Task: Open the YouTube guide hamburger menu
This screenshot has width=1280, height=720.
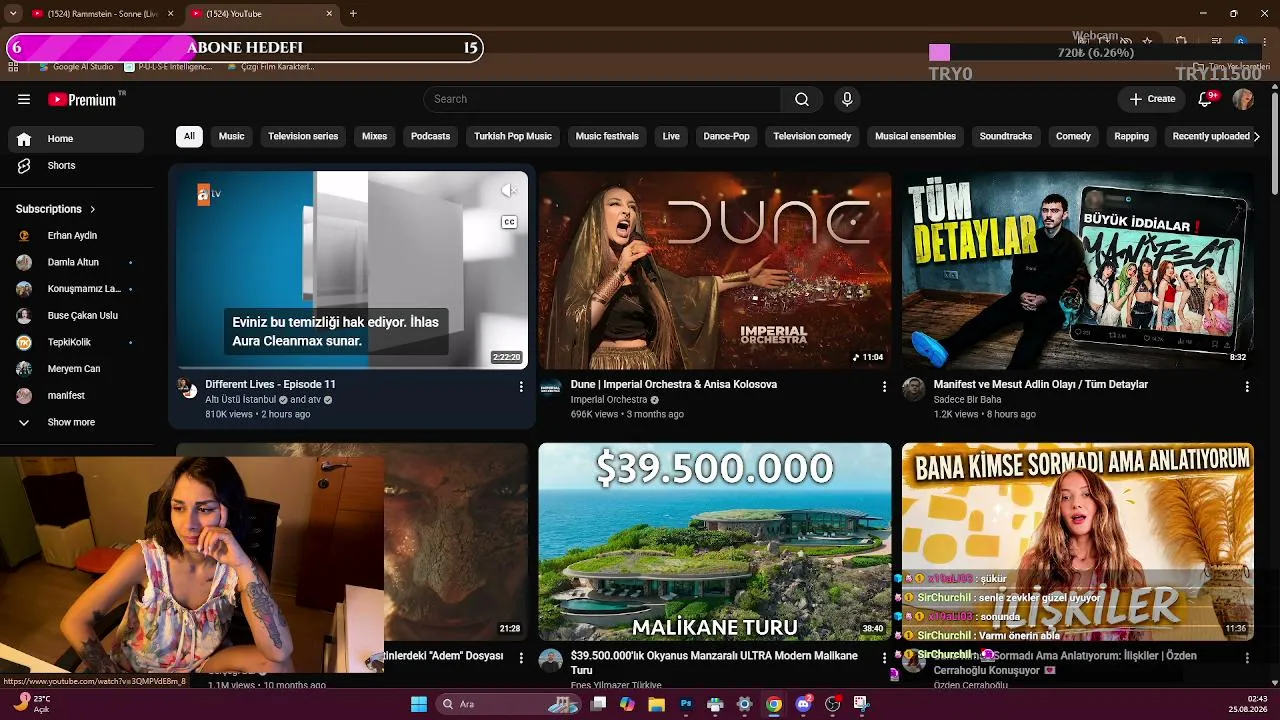Action: tap(24, 99)
